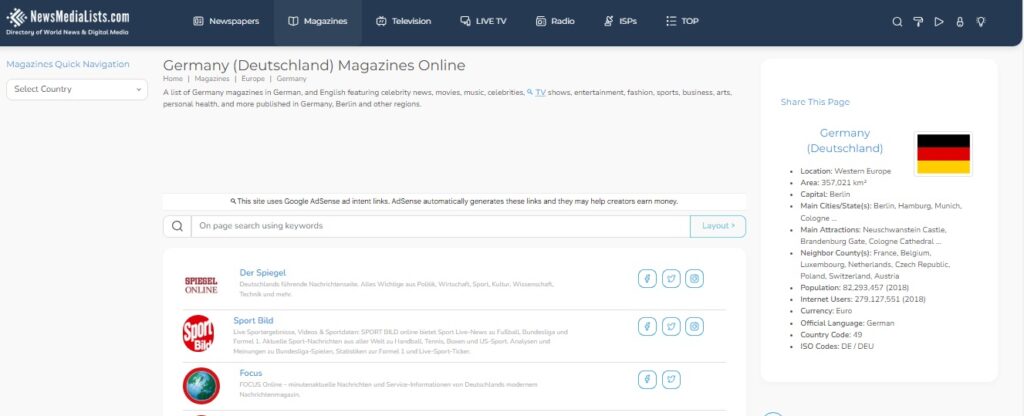Open Der Spiegel's Facebook icon
The image size is (1024, 416).
647,279
